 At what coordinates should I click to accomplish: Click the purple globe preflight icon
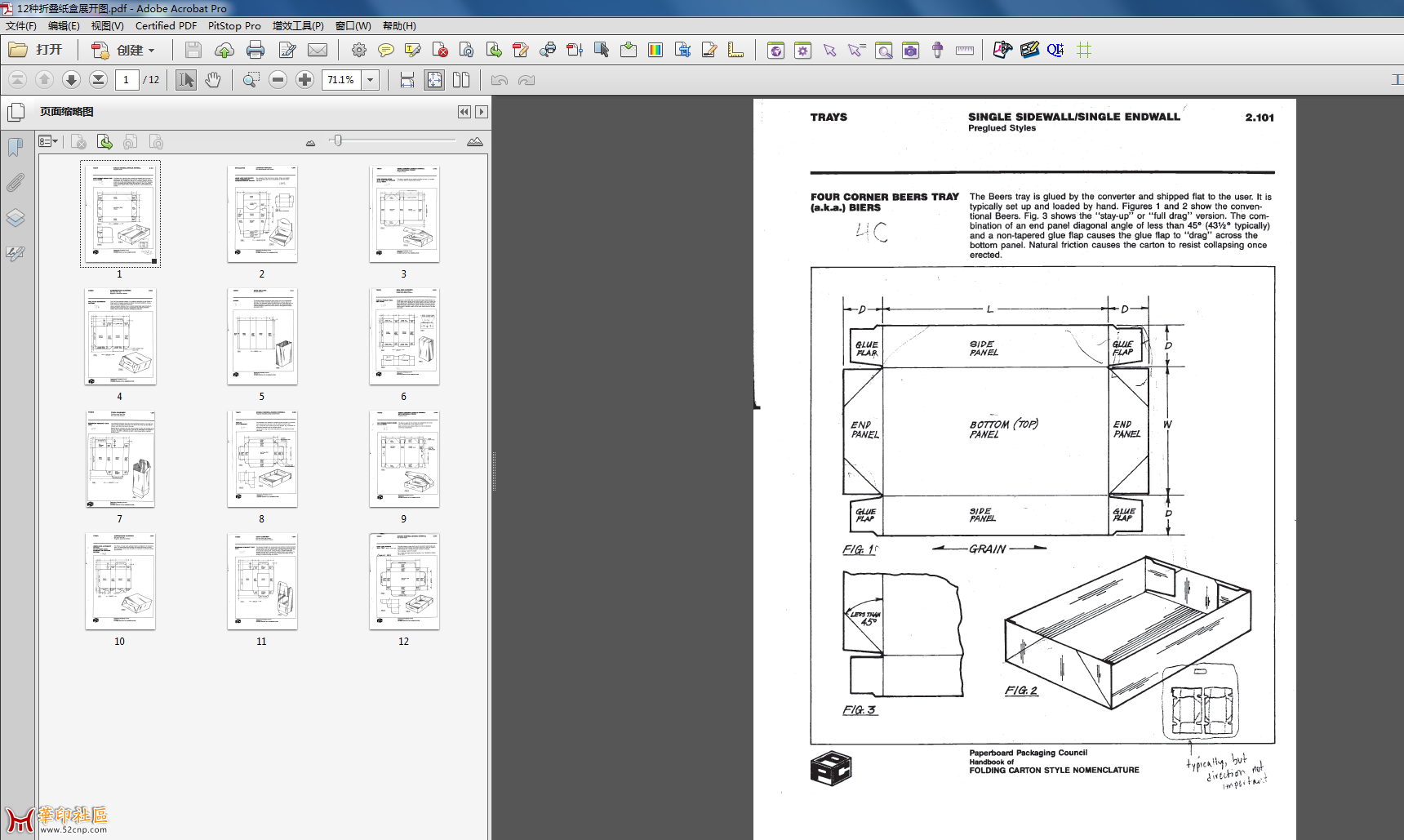coord(776,50)
